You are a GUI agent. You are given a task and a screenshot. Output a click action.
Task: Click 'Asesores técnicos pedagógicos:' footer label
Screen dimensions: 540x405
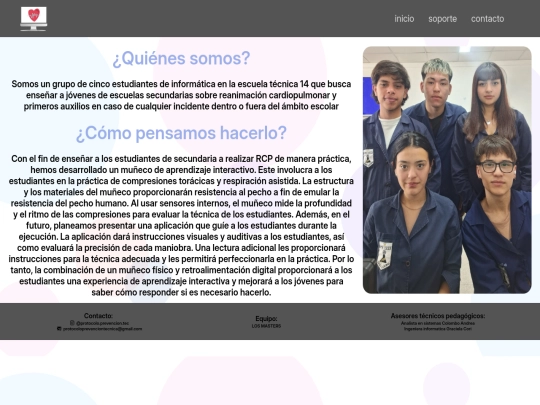438,316
